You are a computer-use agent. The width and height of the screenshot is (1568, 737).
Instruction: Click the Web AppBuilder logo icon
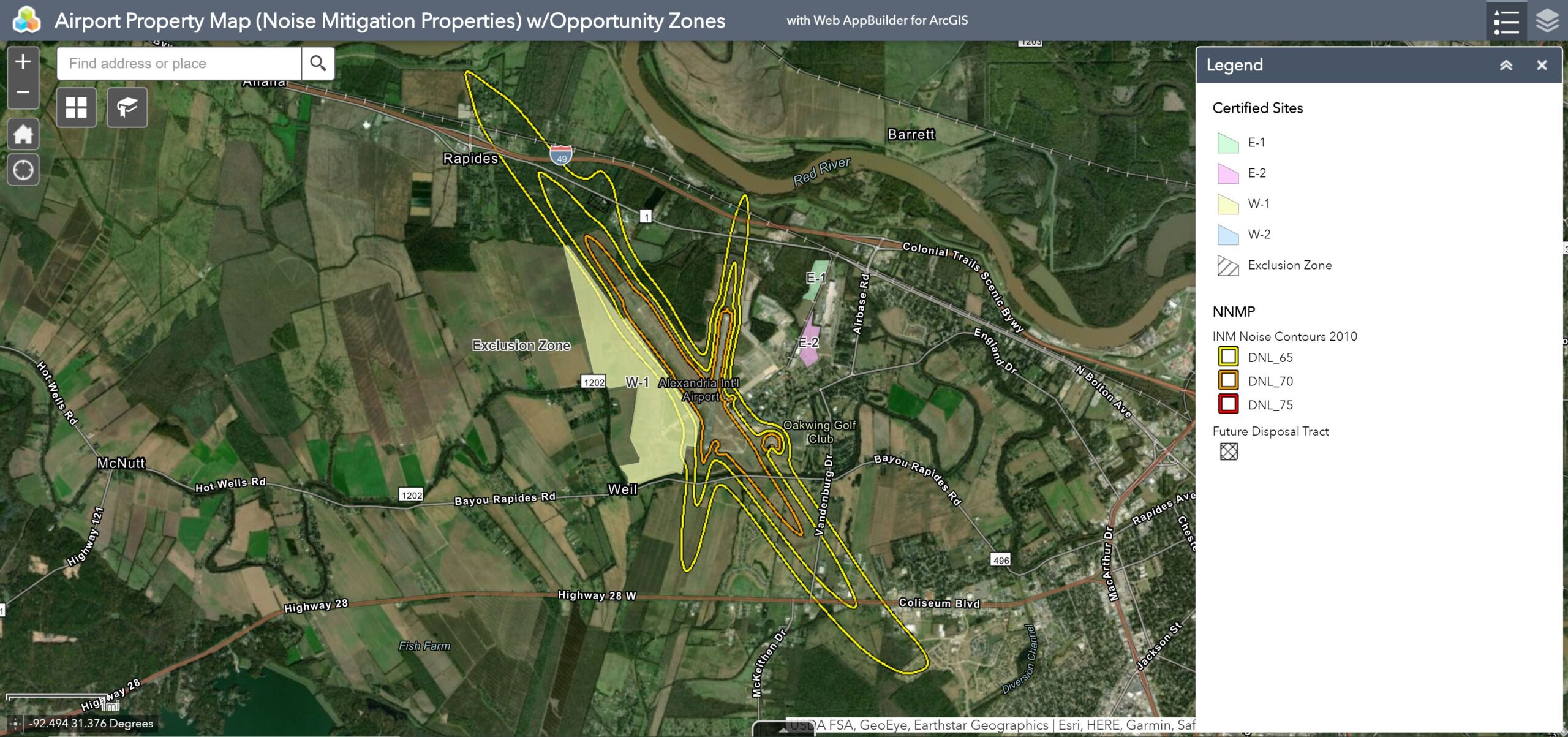[26, 20]
